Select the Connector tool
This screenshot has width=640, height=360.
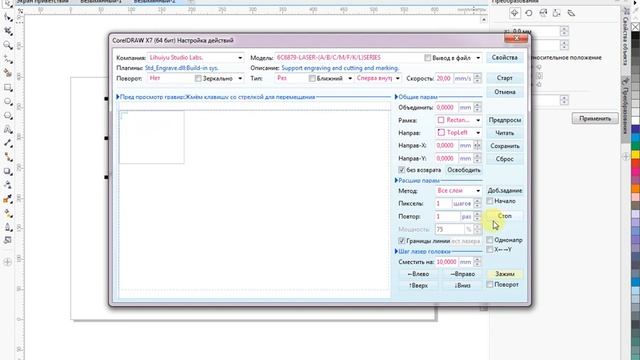[x=7, y=157]
